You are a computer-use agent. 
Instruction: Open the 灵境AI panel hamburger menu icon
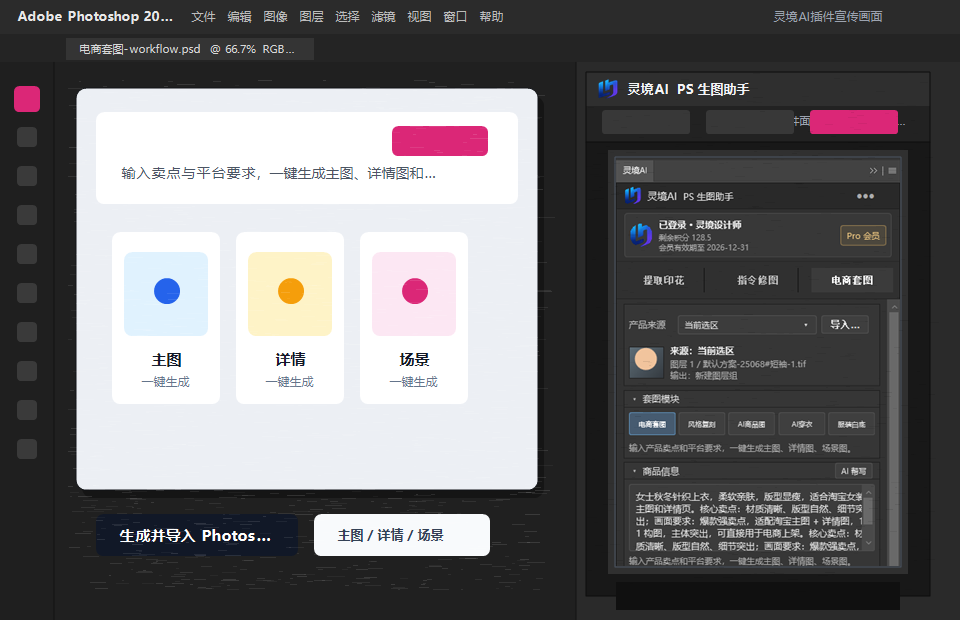pos(892,171)
